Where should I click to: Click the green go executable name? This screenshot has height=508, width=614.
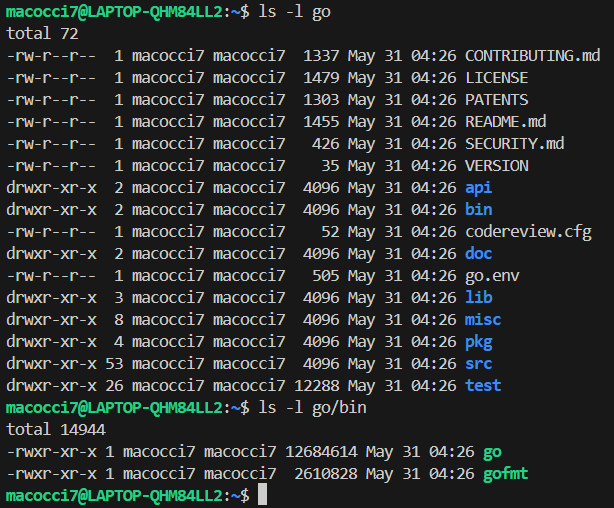coord(492,452)
